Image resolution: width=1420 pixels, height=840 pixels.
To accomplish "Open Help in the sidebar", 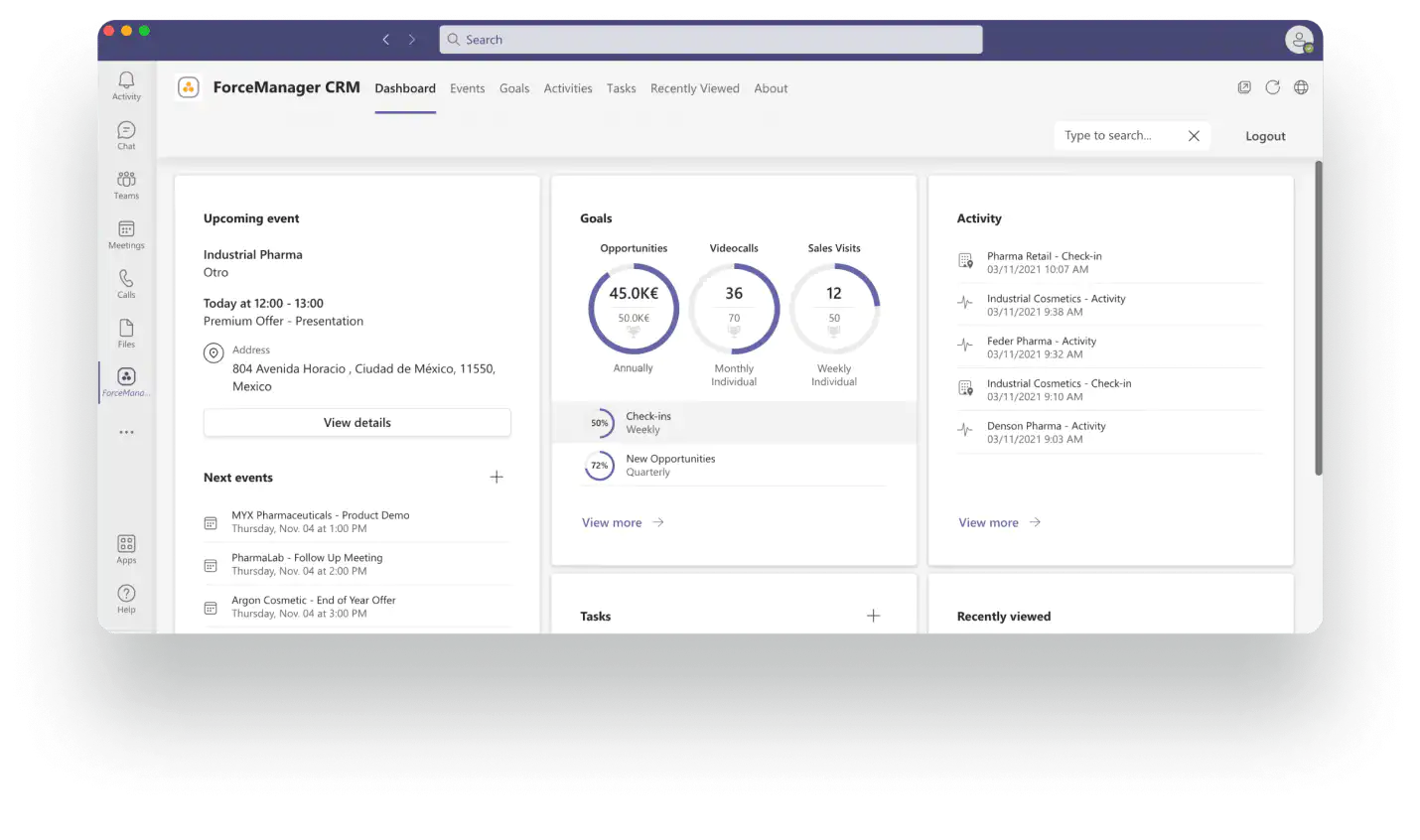I will tap(126, 599).
